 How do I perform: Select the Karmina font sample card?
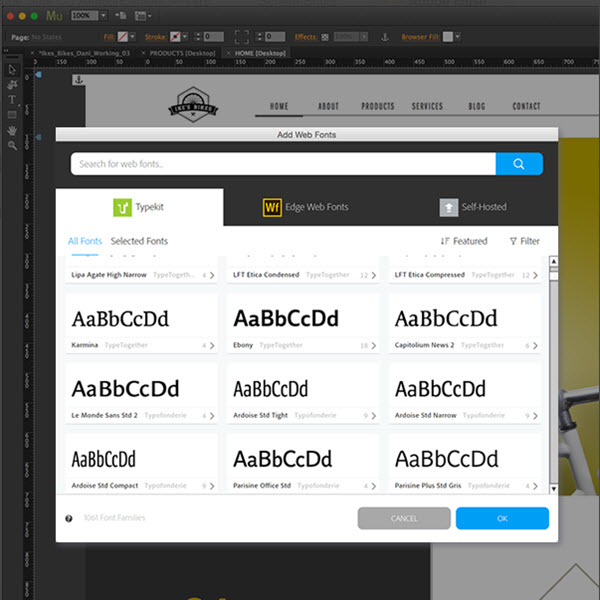point(141,323)
